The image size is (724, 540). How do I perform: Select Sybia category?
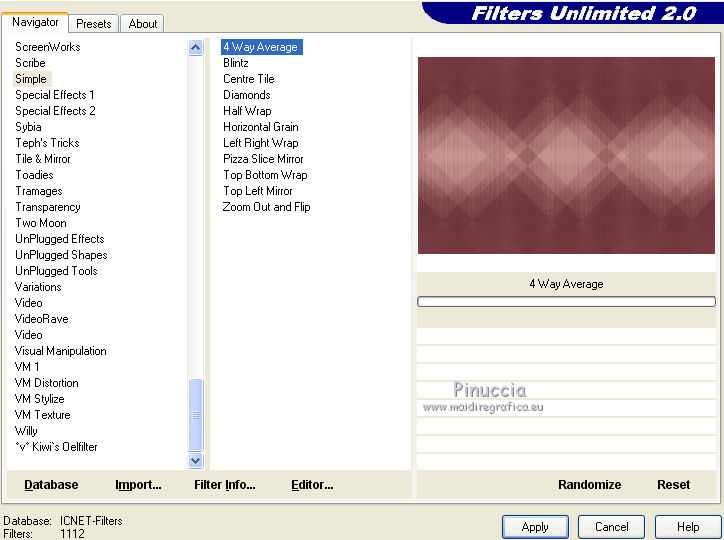point(28,126)
